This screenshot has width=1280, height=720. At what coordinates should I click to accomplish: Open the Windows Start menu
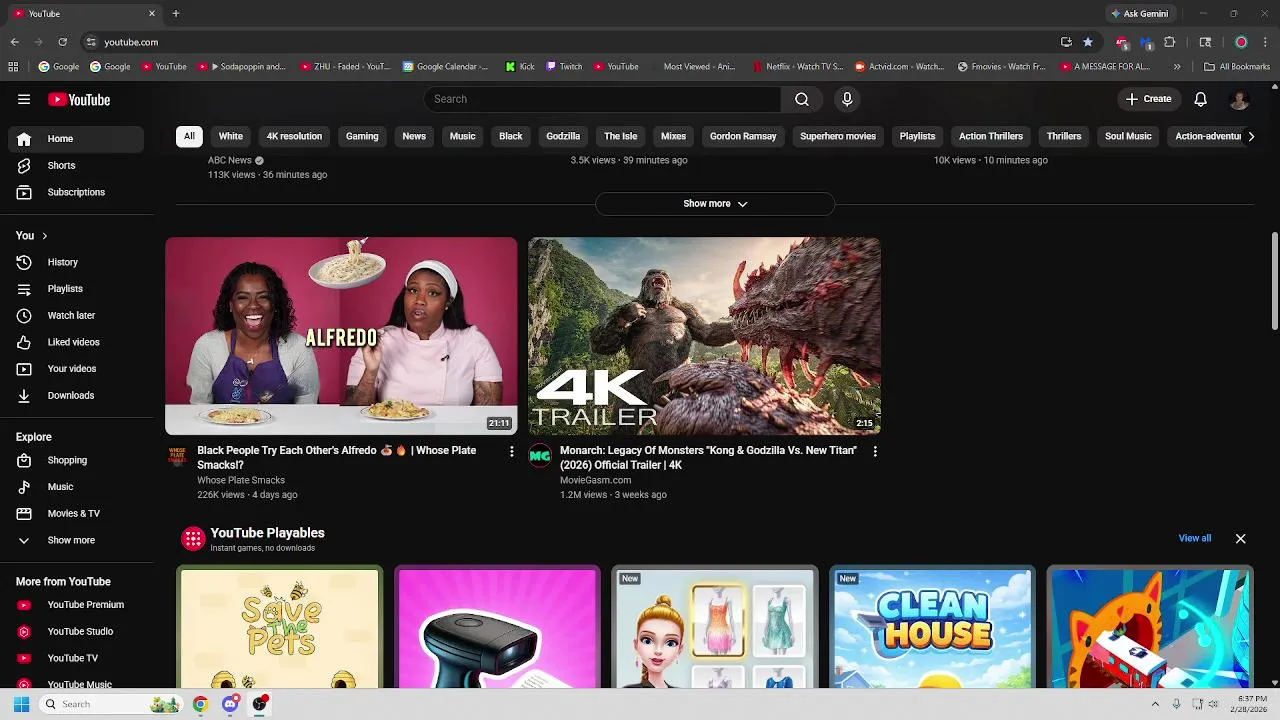[x=21, y=704]
